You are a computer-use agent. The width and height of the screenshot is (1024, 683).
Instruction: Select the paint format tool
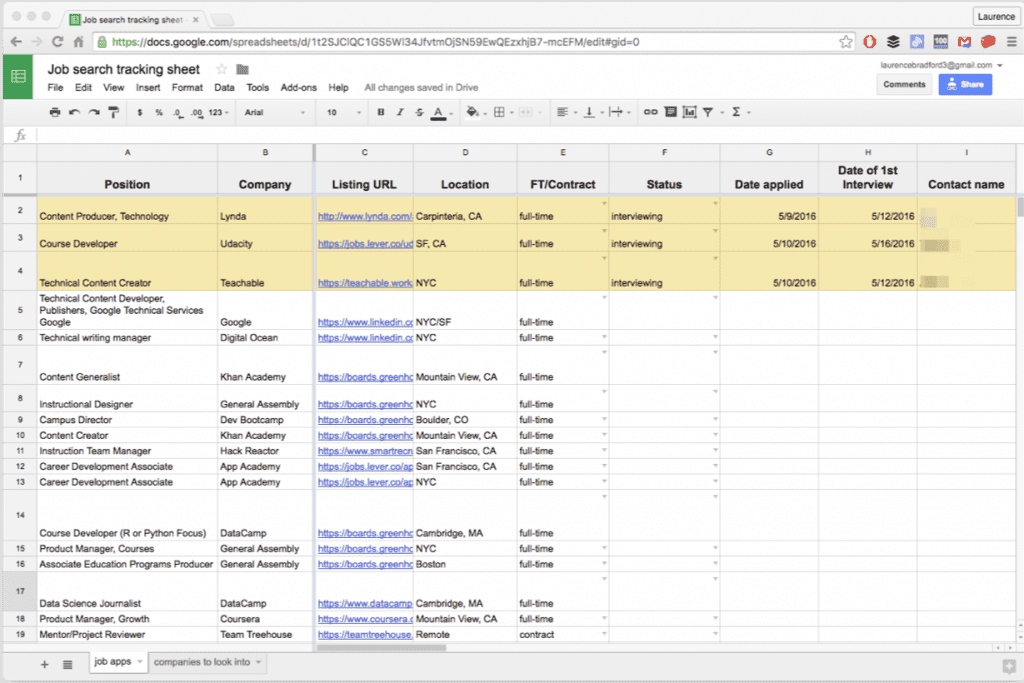[x=113, y=112]
